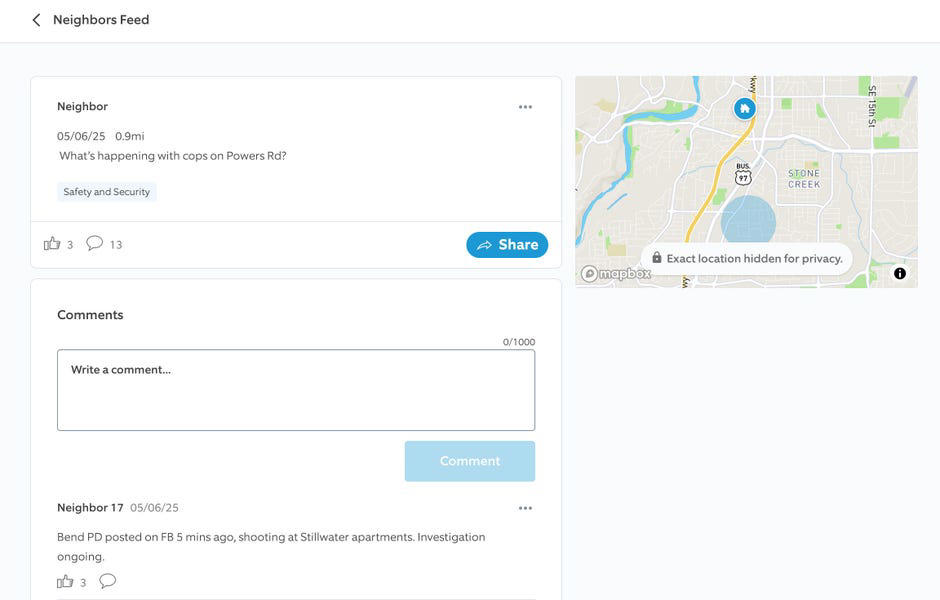940x600 pixels.
Task: Open the post's three-dot options menu
Action: coord(525,107)
